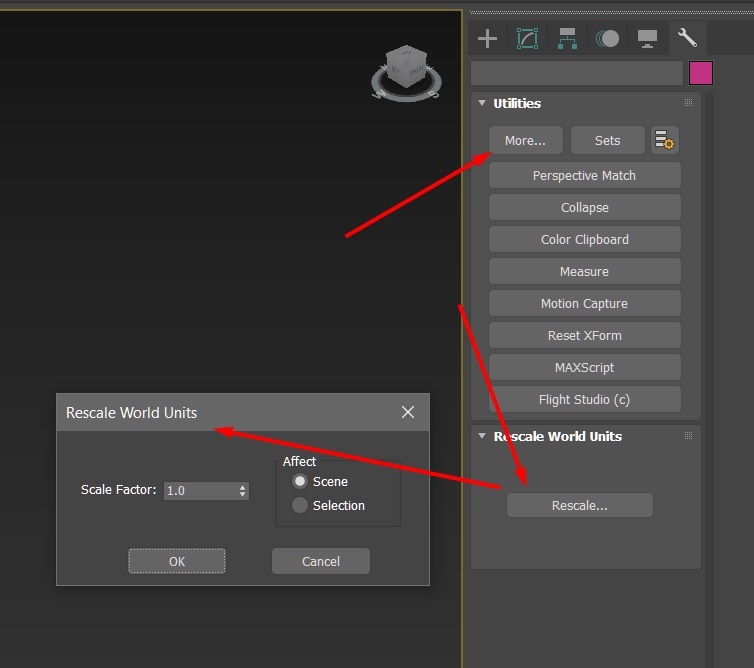The height and width of the screenshot is (668, 754).
Task: Confirm rescale with OK
Action: (177, 561)
